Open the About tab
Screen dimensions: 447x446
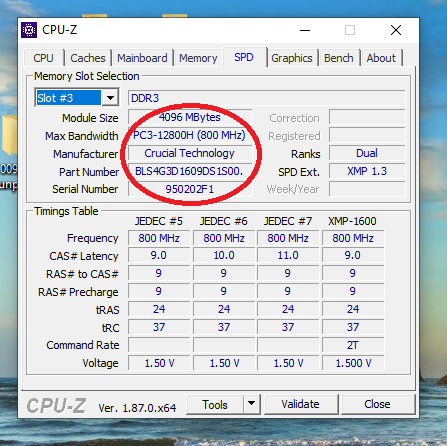[x=381, y=58]
